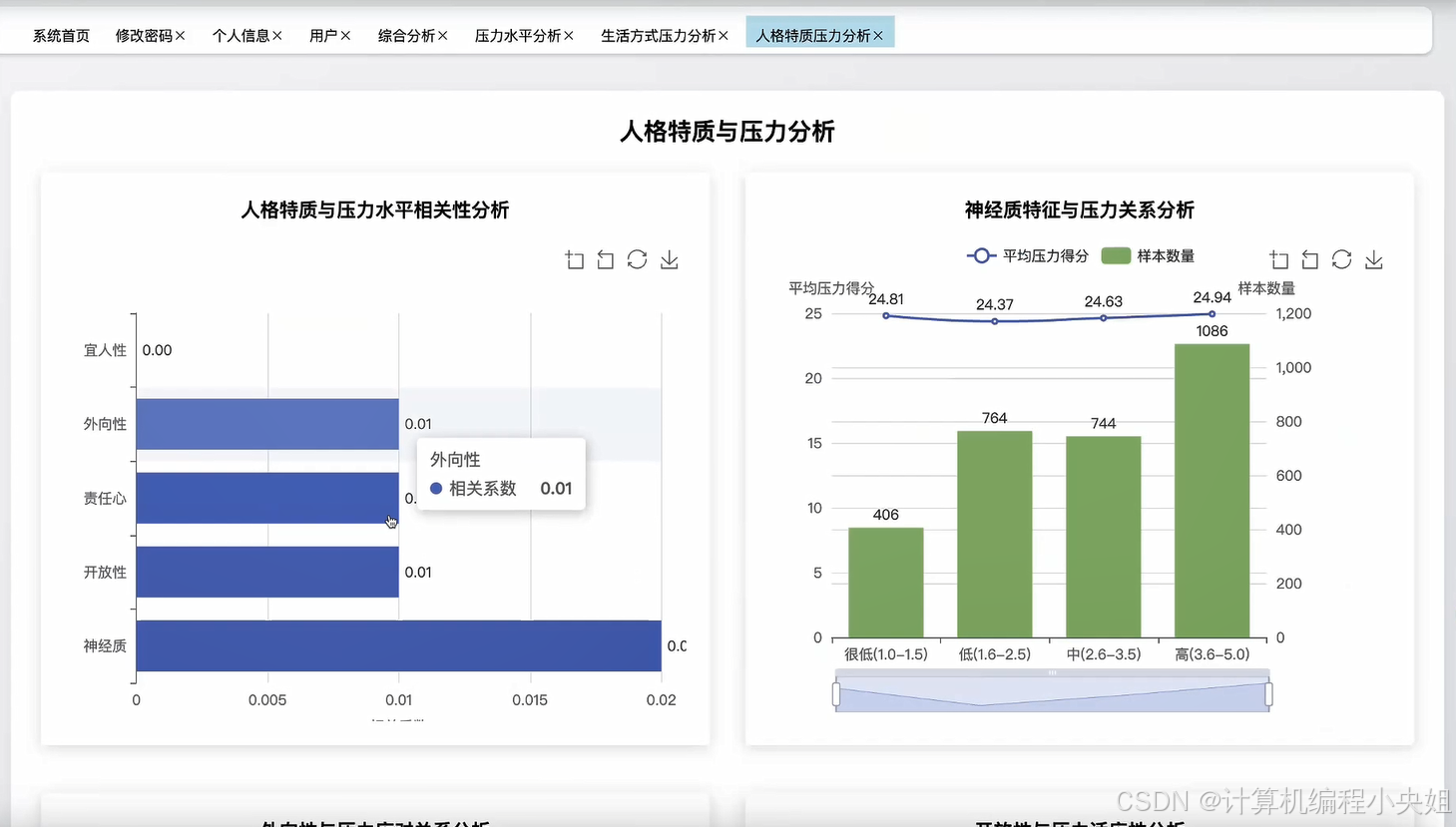
Task: Click area zoom icon in right chart toolbox
Action: tap(1279, 259)
